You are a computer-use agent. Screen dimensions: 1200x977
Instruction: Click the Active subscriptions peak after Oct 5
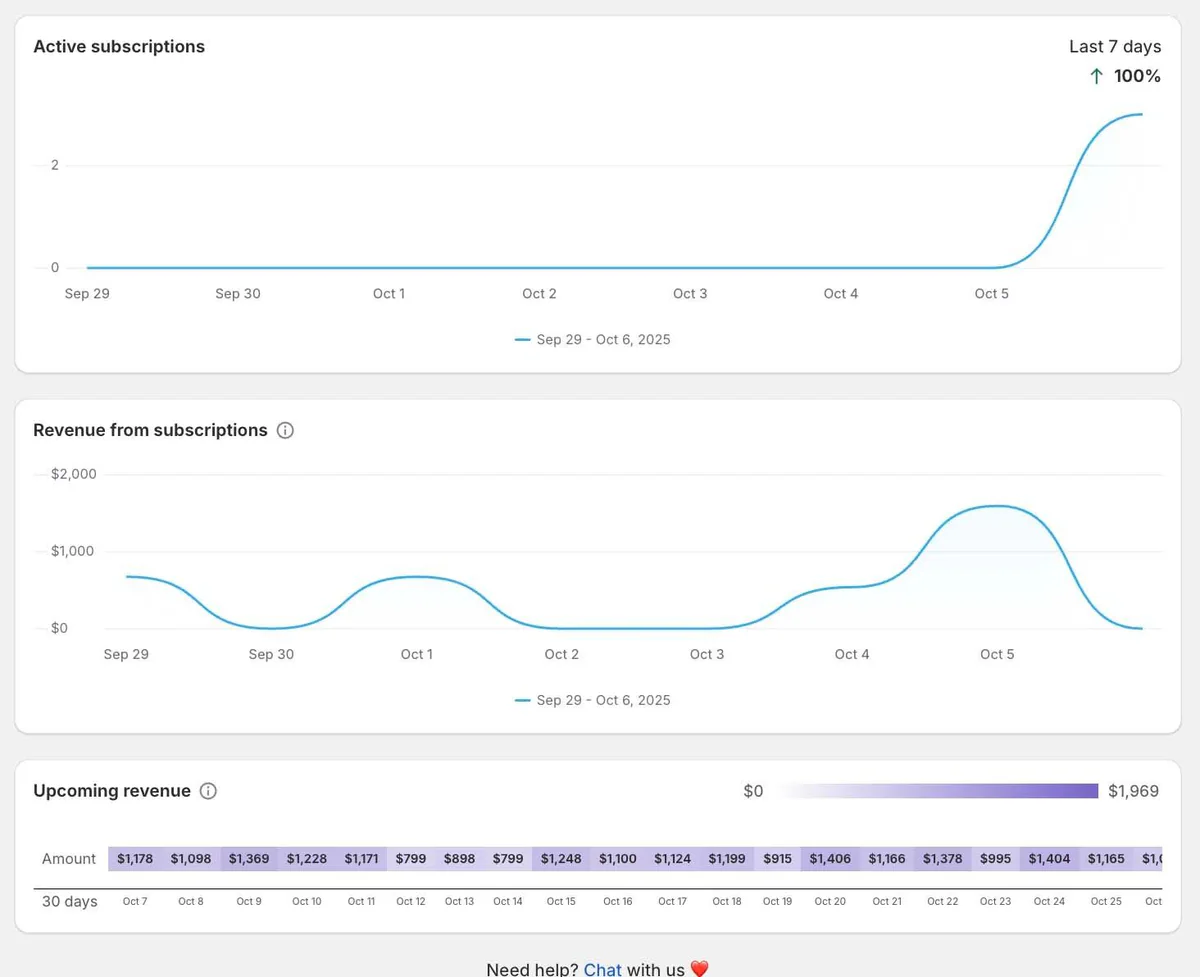[x=1140, y=115]
